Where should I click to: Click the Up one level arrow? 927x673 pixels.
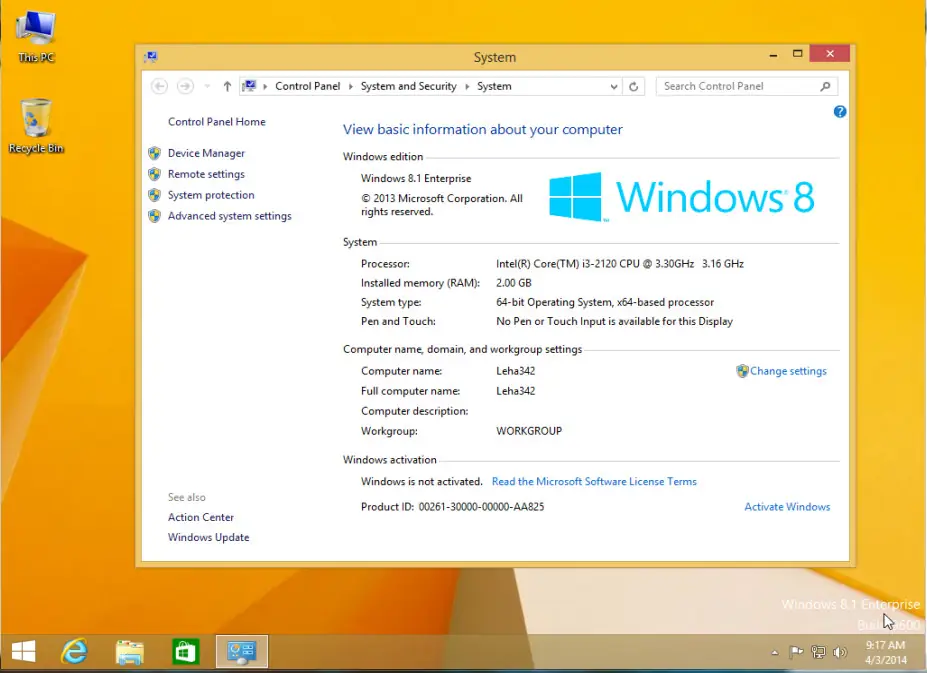coord(227,86)
